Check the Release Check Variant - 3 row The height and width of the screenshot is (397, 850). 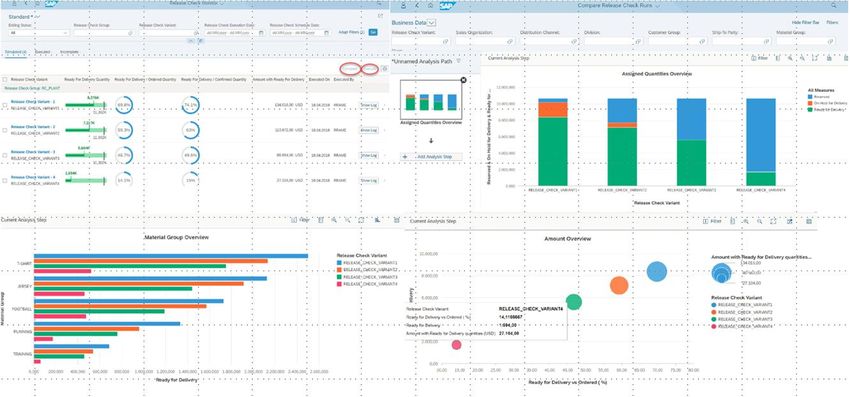click(x=5, y=155)
